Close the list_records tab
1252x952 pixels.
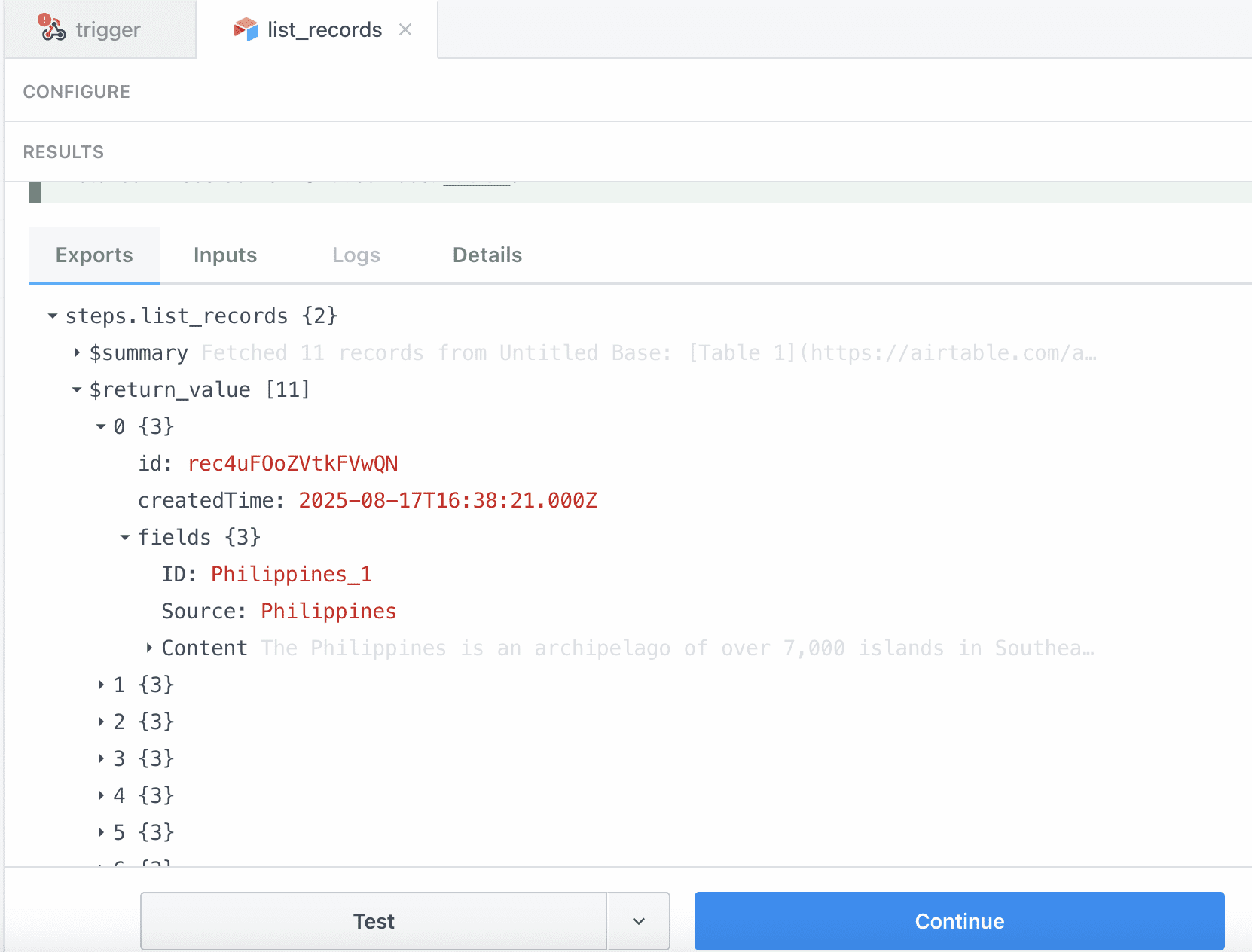pos(406,29)
